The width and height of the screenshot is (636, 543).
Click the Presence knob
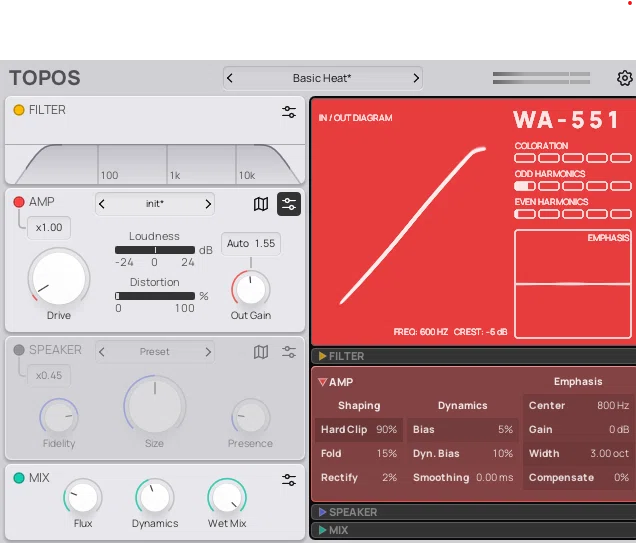(251, 417)
